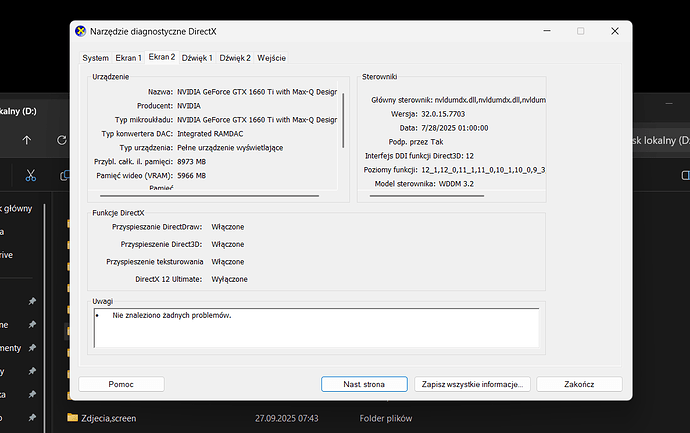This screenshot has height=433, width=690.
Task: Open the Wejście tab
Action: coord(272,58)
